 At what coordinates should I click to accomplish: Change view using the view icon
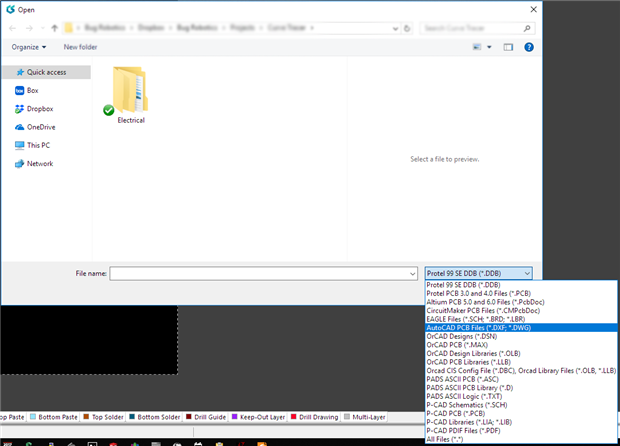pos(477,47)
